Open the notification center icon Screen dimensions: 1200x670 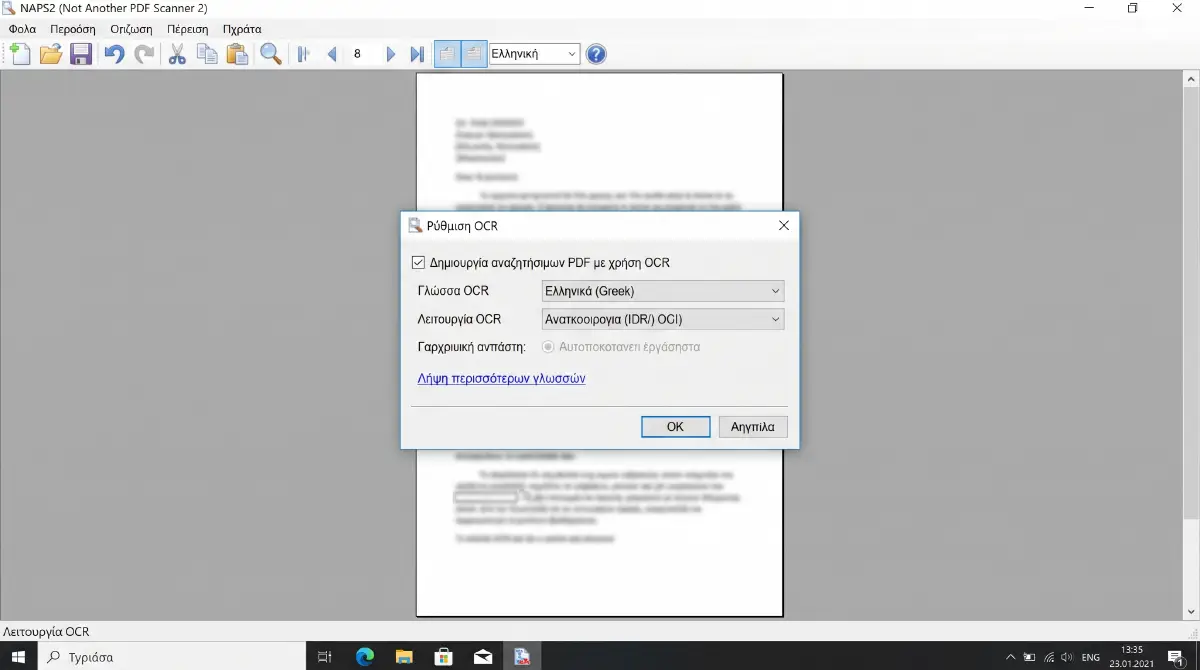[x=1176, y=657]
